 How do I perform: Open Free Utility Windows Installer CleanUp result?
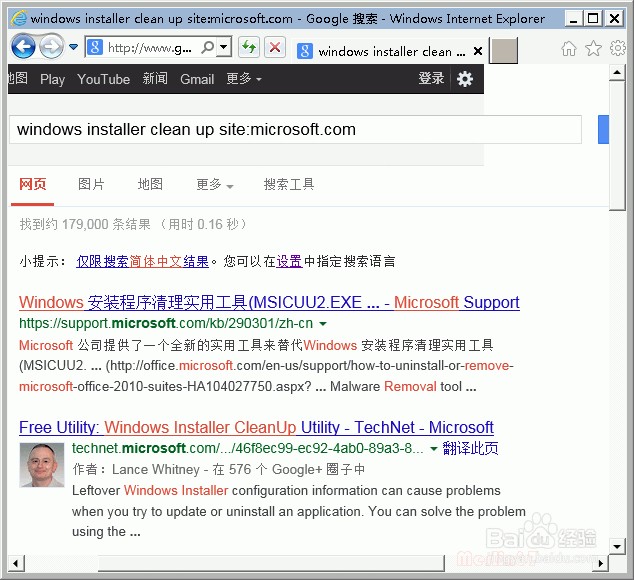256,428
